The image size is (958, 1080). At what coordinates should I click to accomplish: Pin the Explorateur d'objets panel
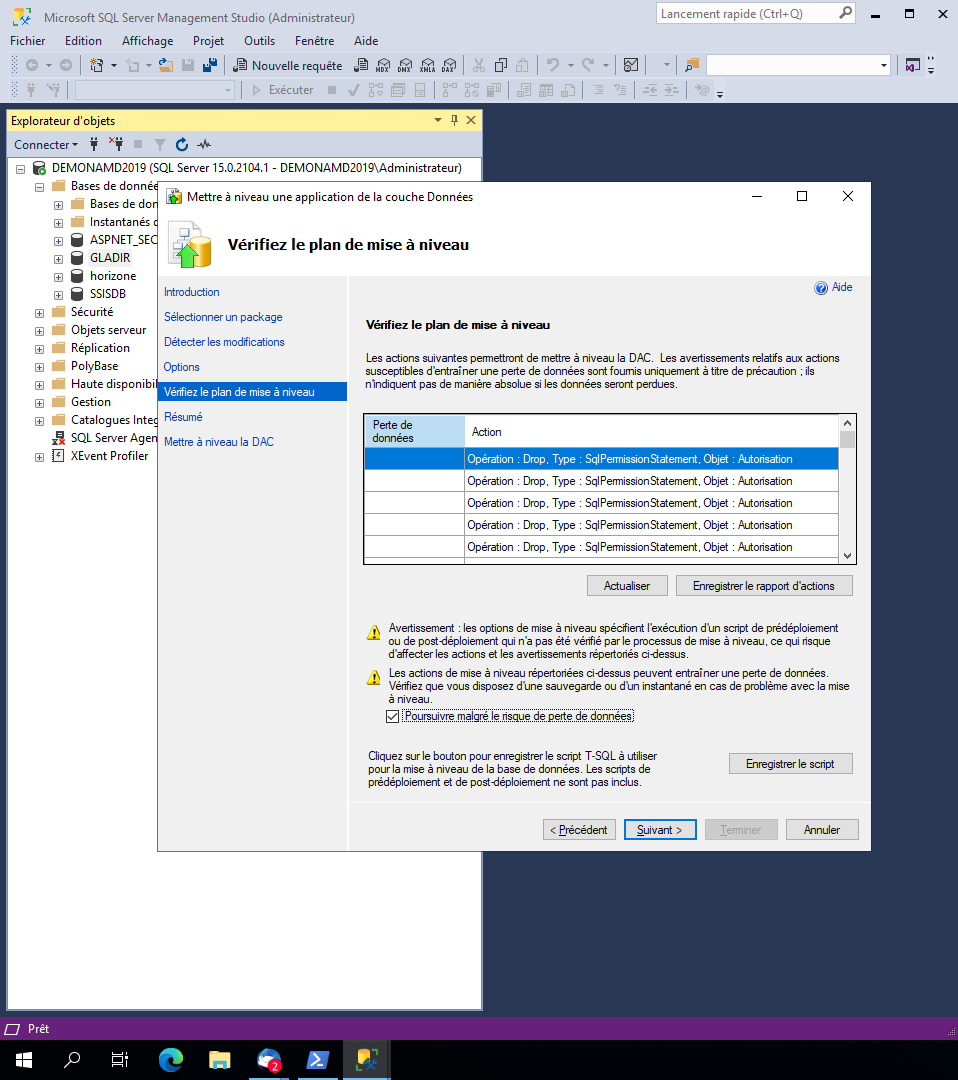click(455, 120)
